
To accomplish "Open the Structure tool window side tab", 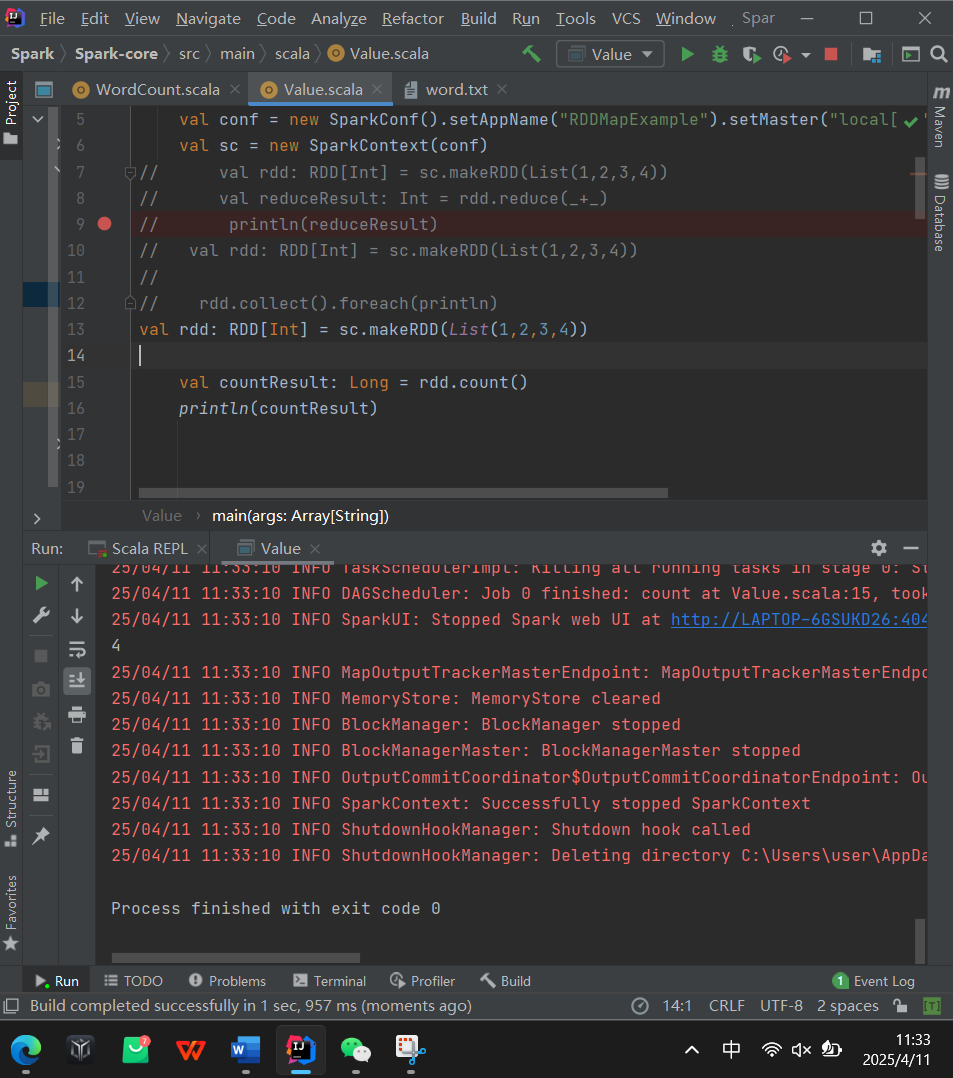I will (x=11, y=808).
